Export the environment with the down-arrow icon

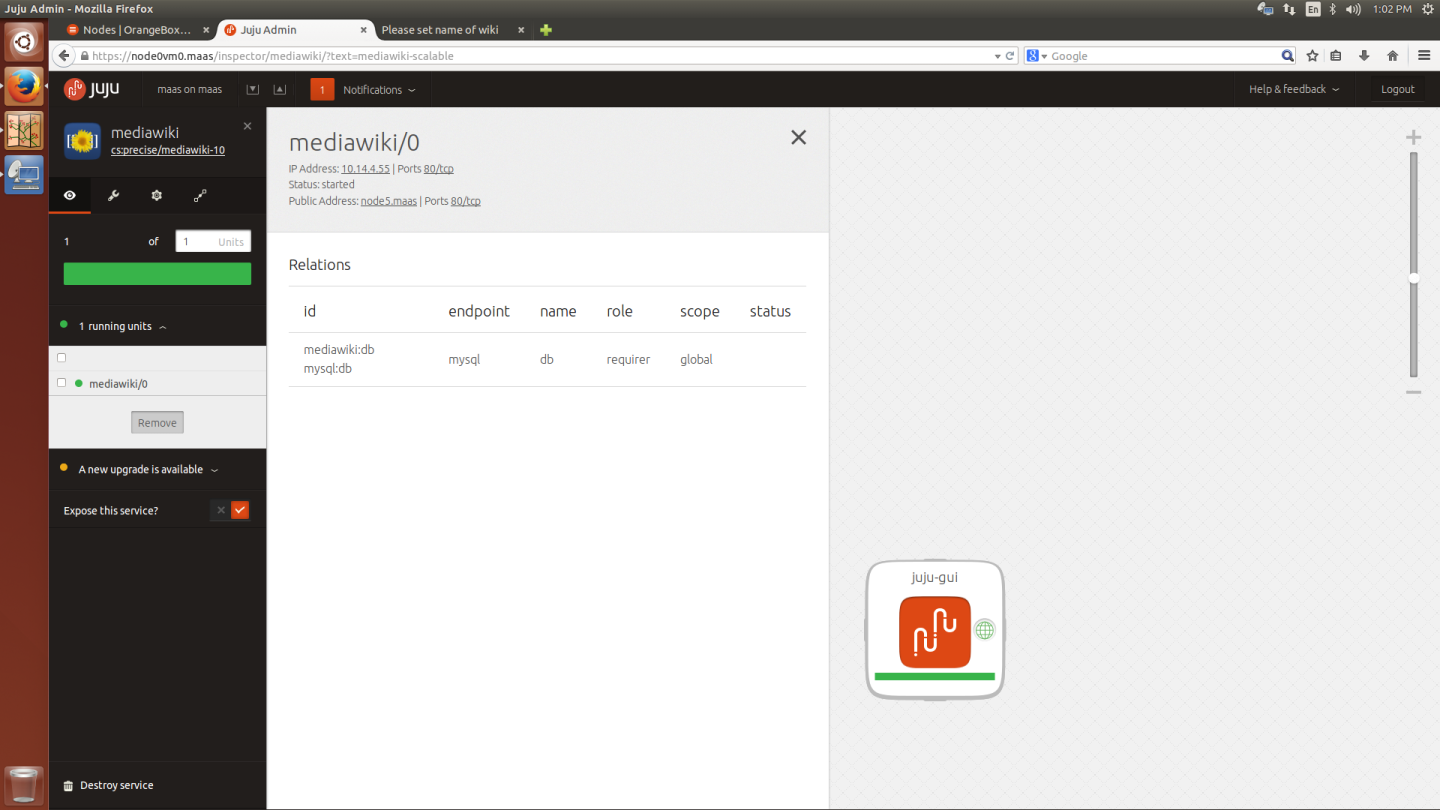click(x=252, y=88)
